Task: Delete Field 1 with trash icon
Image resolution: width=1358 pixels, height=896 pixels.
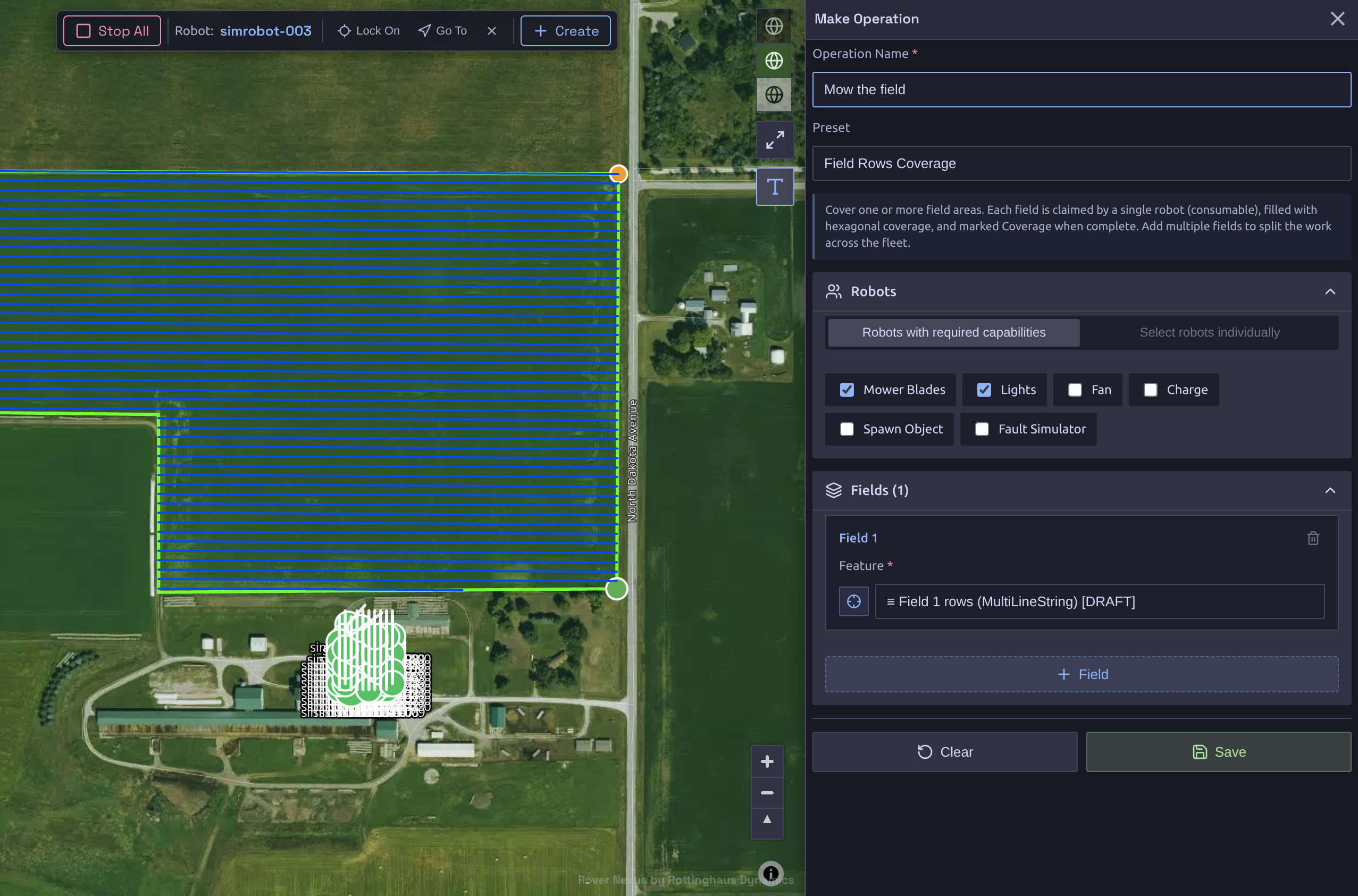Action: (1313, 538)
